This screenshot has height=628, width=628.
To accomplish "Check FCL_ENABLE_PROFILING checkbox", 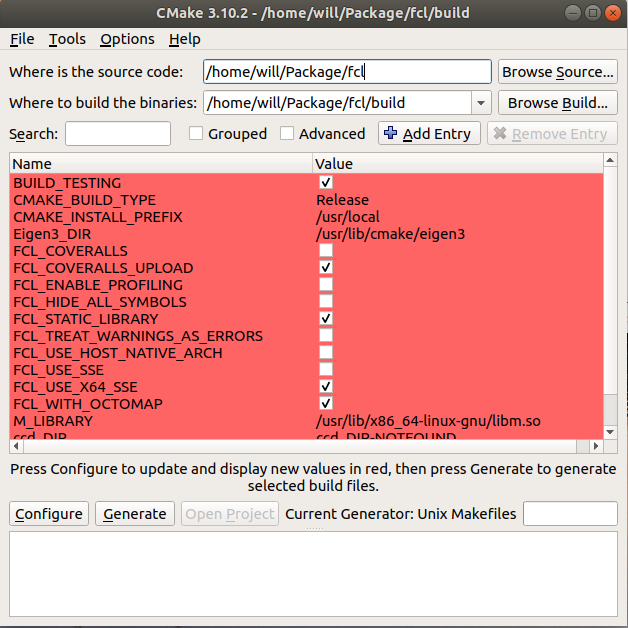I will tap(326, 284).
